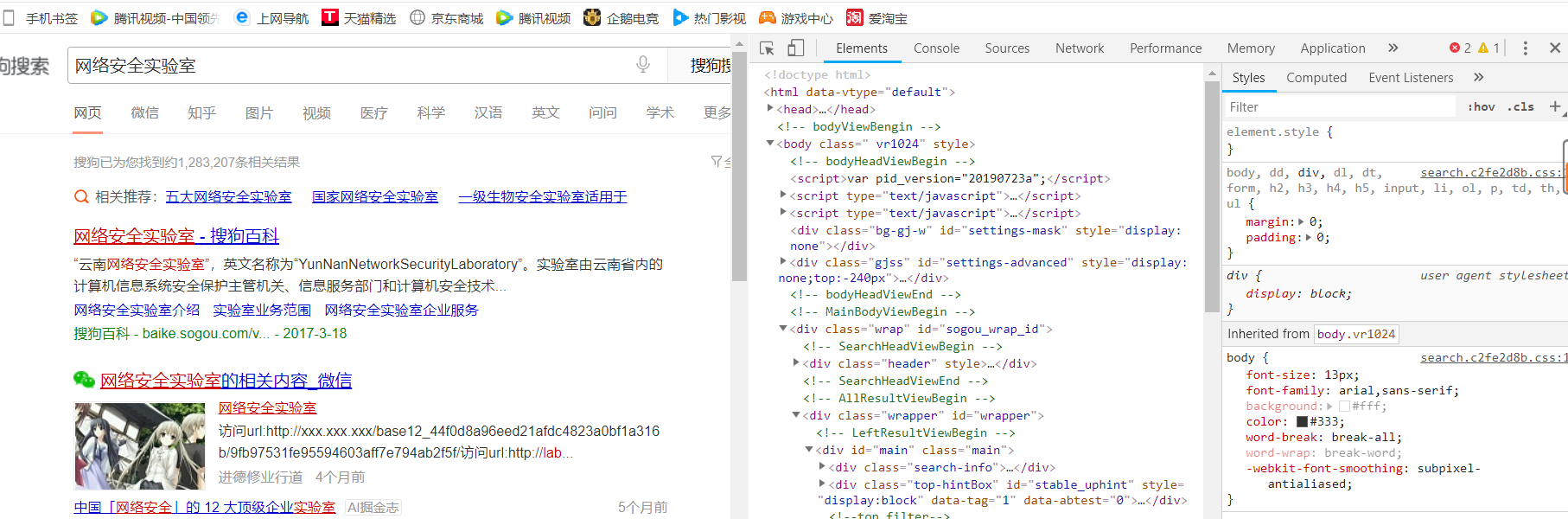The width and height of the screenshot is (1568, 519).
Task: Click the filter funnel icon near results count
Action: click(x=717, y=162)
